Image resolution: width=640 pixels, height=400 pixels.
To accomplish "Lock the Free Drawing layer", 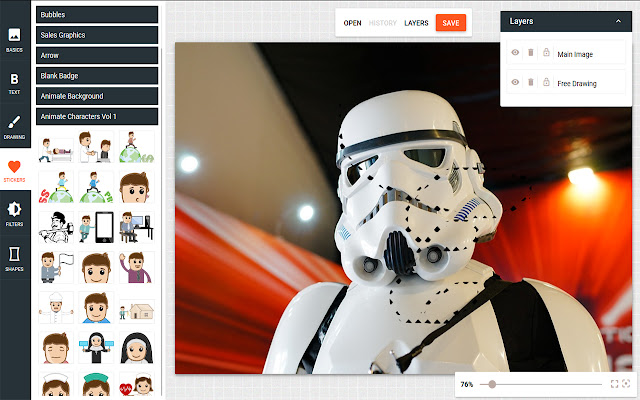I will (546, 82).
